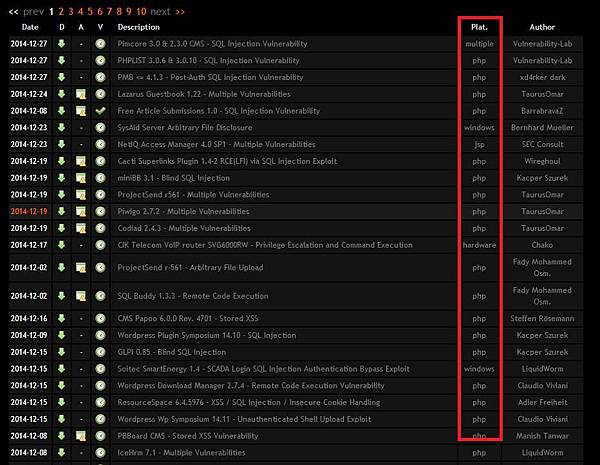Screen dimensions: 600x465
Task: Click verified checkmark for Free Article Submissions
Action: 100,111
